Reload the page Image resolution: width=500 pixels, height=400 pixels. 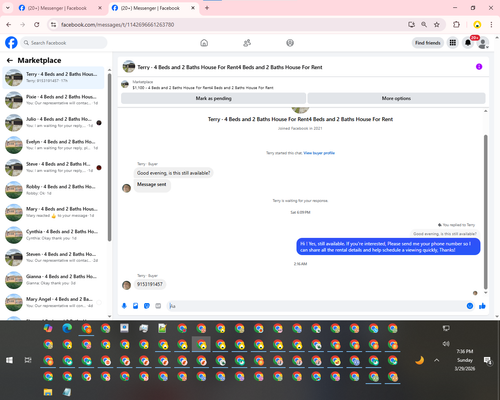point(37,24)
